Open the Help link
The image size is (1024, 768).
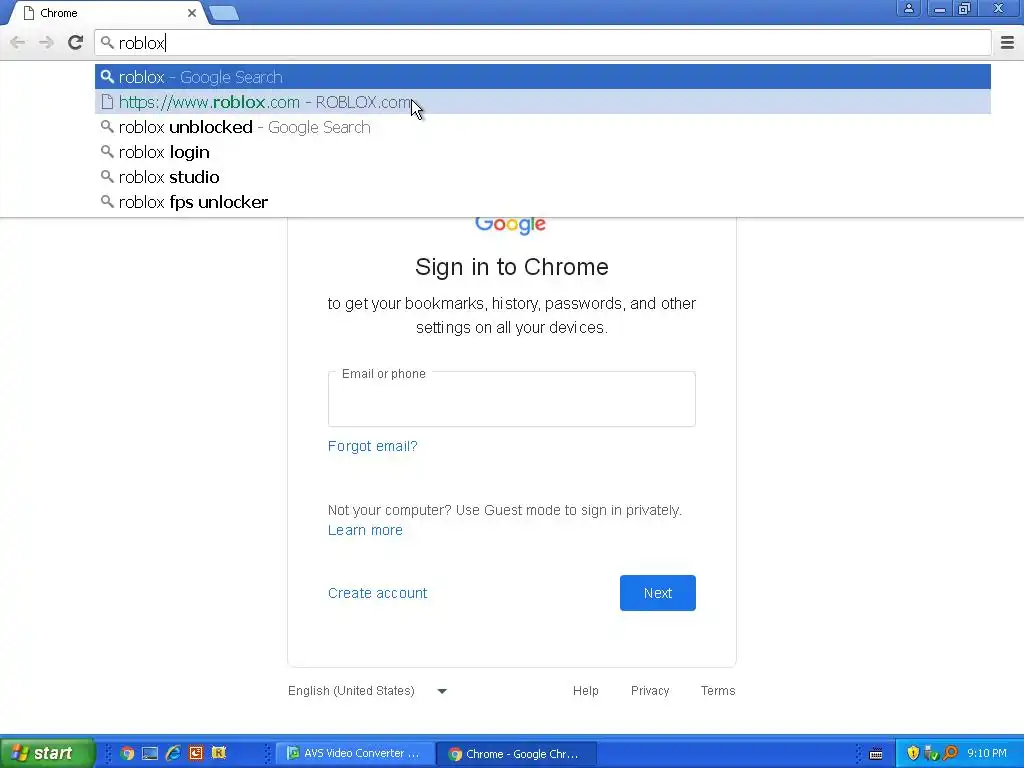click(x=585, y=691)
